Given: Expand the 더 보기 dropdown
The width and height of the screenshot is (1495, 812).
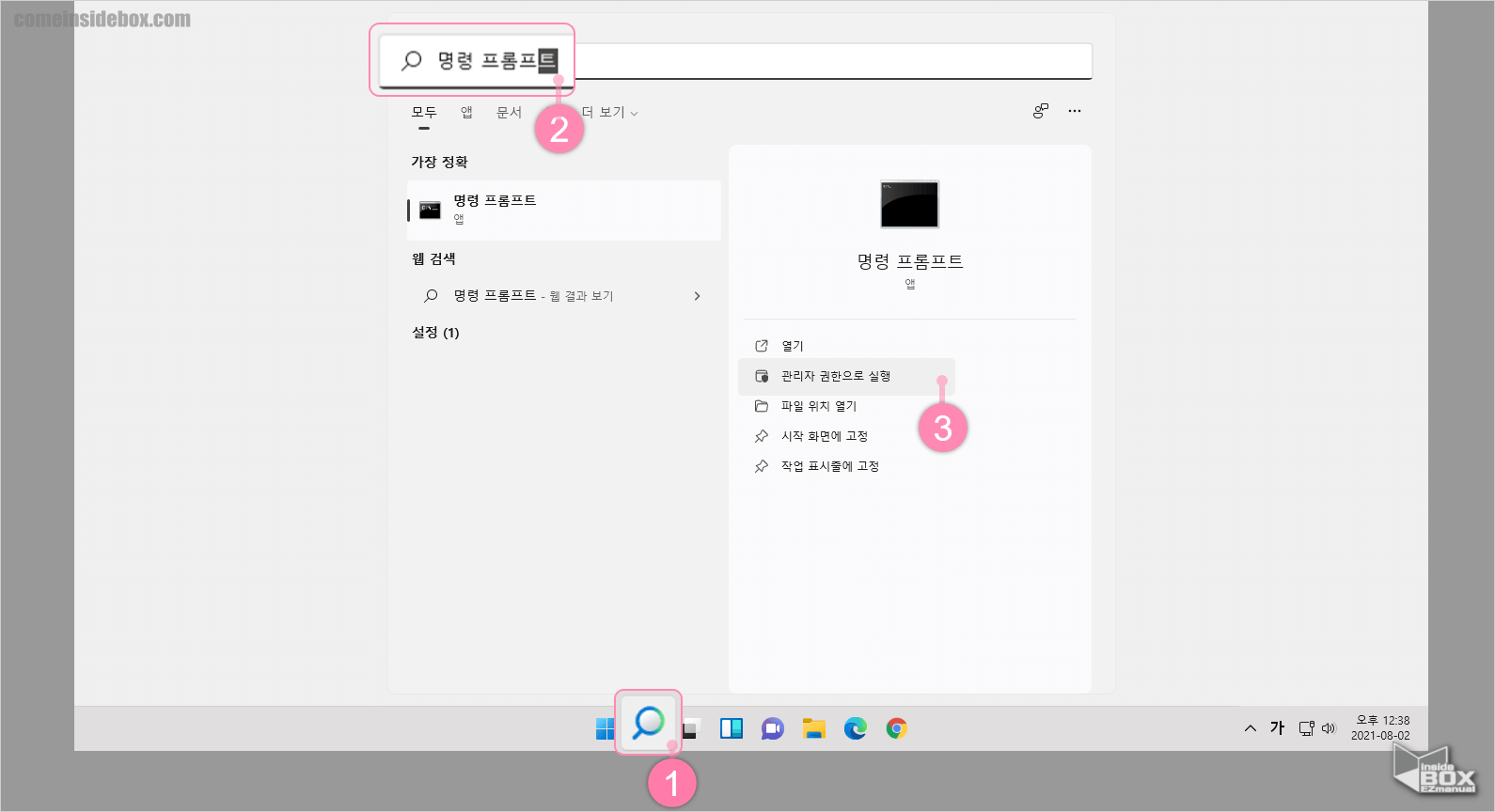Looking at the screenshot, I should coord(609,113).
